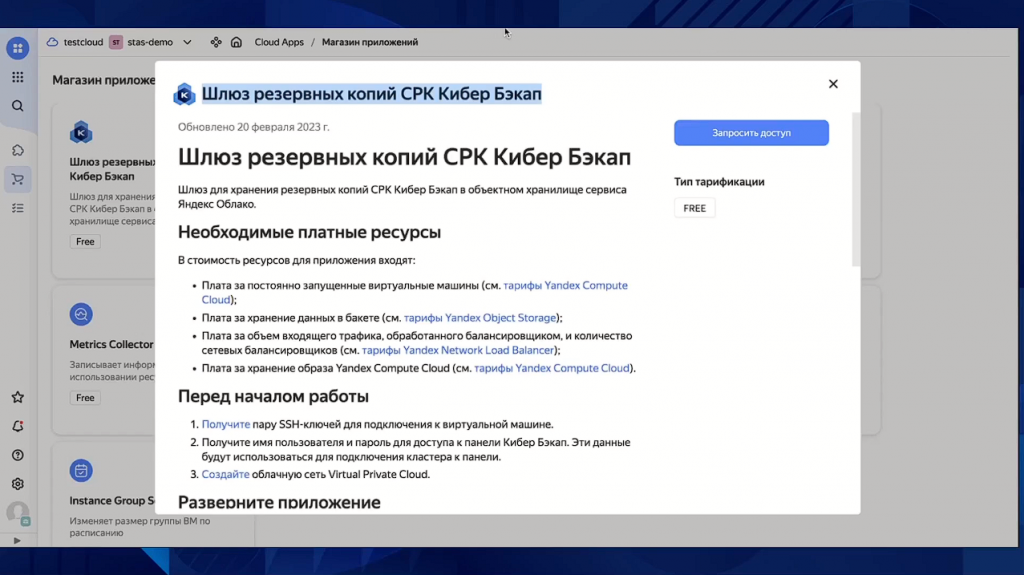Click the testcloud cloud name

tap(83, 42)
